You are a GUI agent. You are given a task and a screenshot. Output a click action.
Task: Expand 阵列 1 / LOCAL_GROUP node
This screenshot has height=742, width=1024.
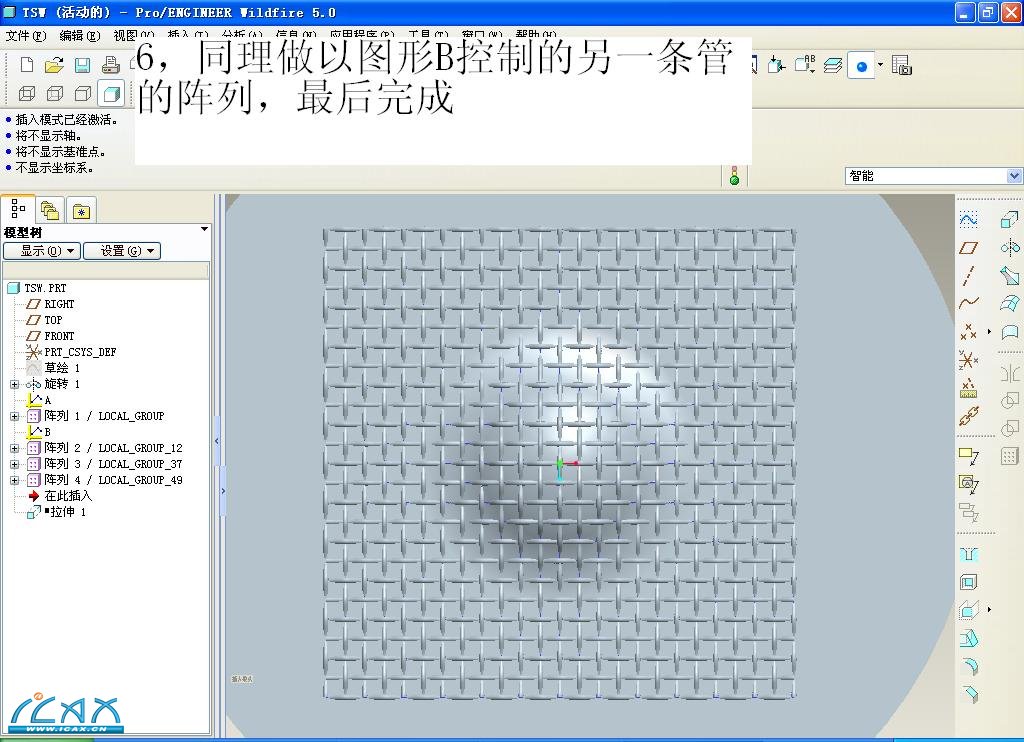point(14,416)
